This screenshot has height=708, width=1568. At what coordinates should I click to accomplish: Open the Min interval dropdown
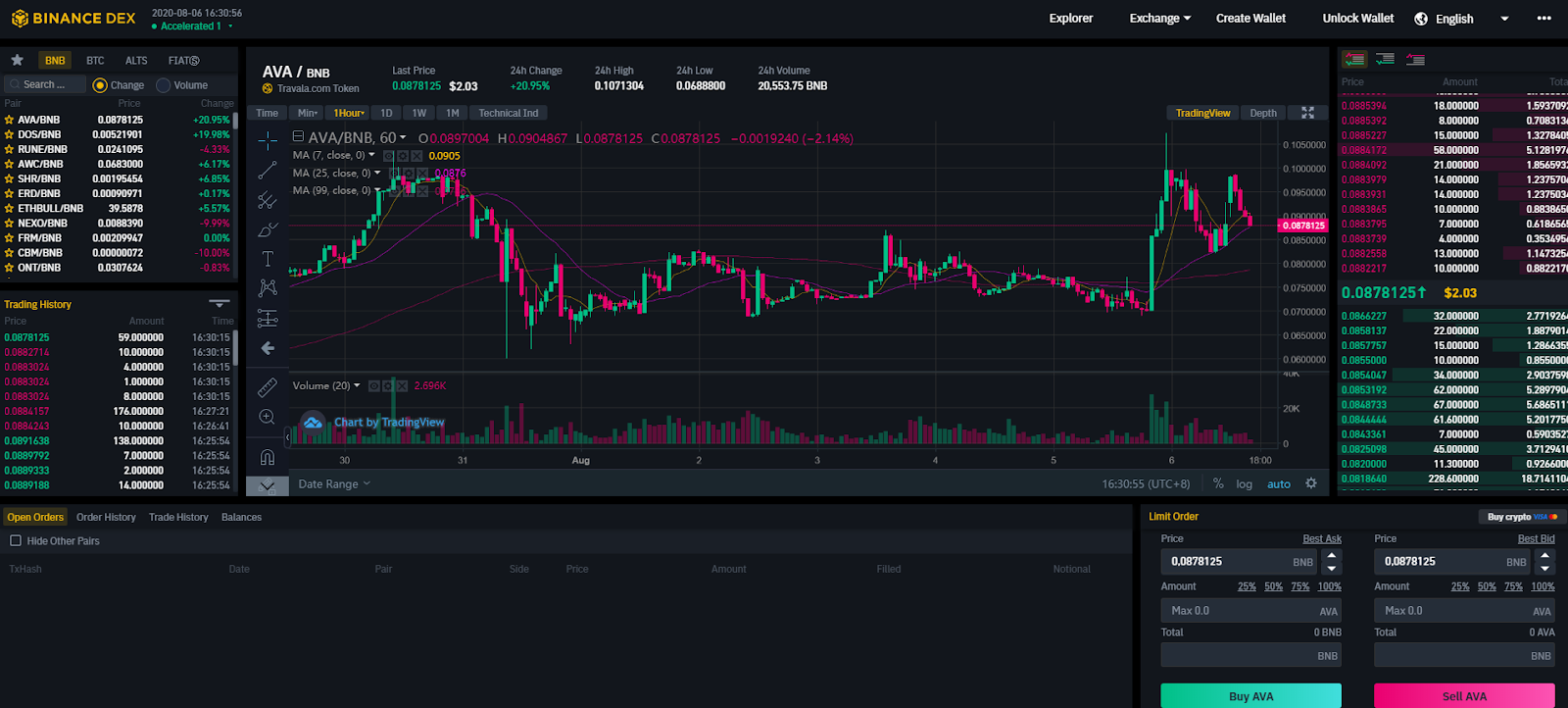[309, 113]
